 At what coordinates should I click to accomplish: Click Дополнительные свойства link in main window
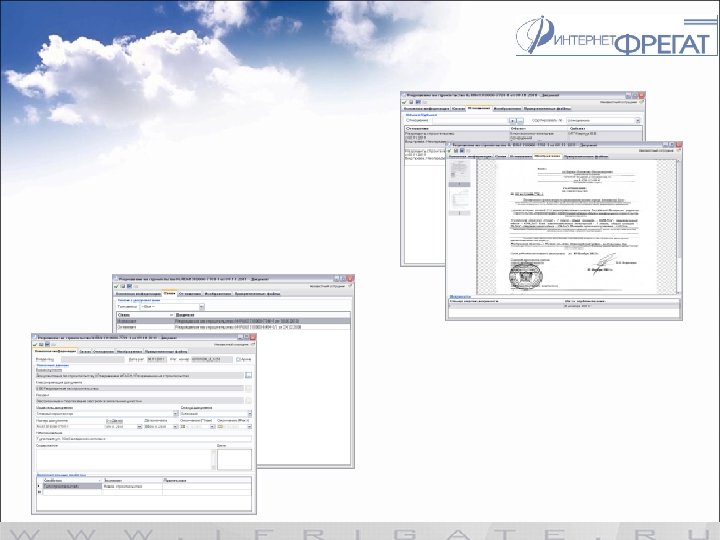61,475
